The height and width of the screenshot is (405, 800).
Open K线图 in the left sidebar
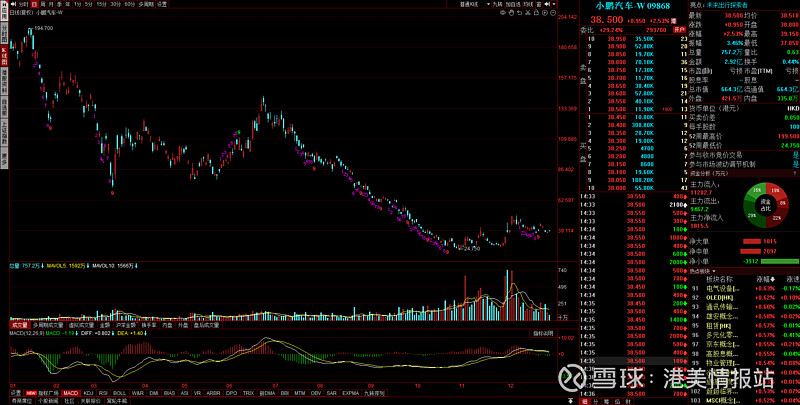(x=5, y=55)
